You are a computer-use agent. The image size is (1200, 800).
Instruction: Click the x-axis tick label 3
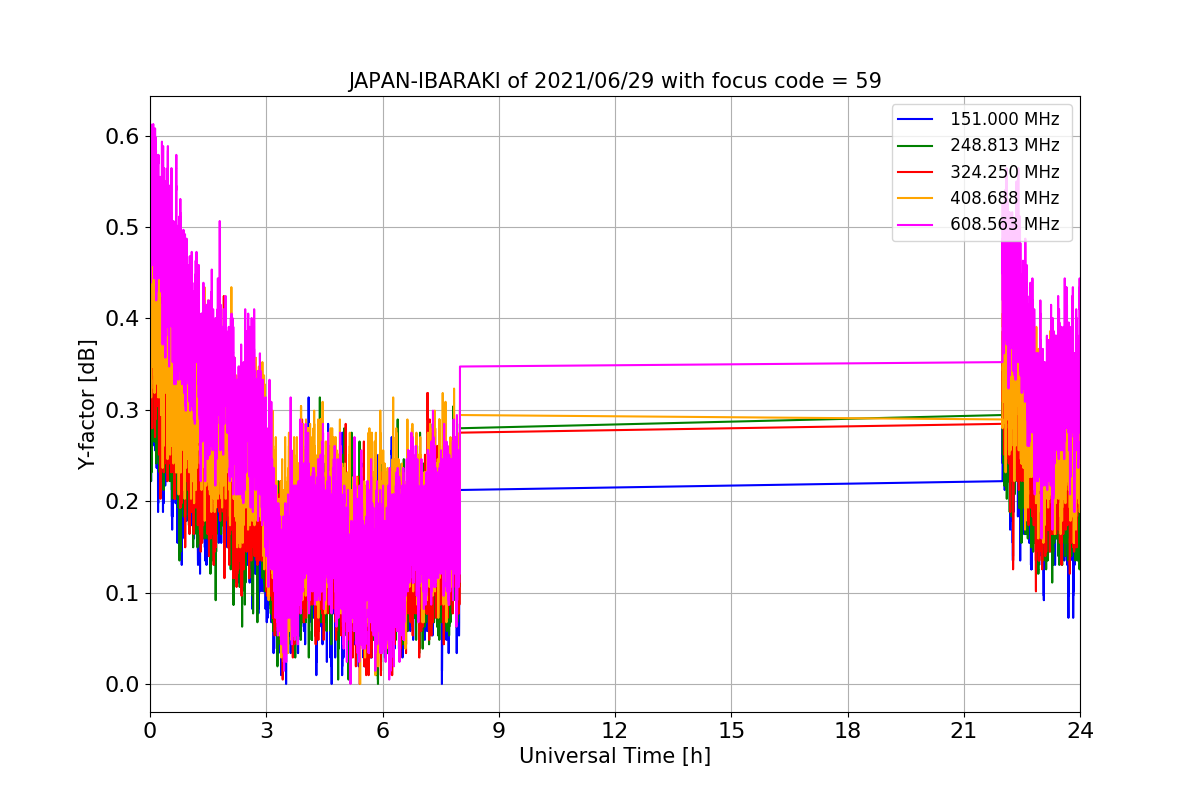(x=266, y=730)
